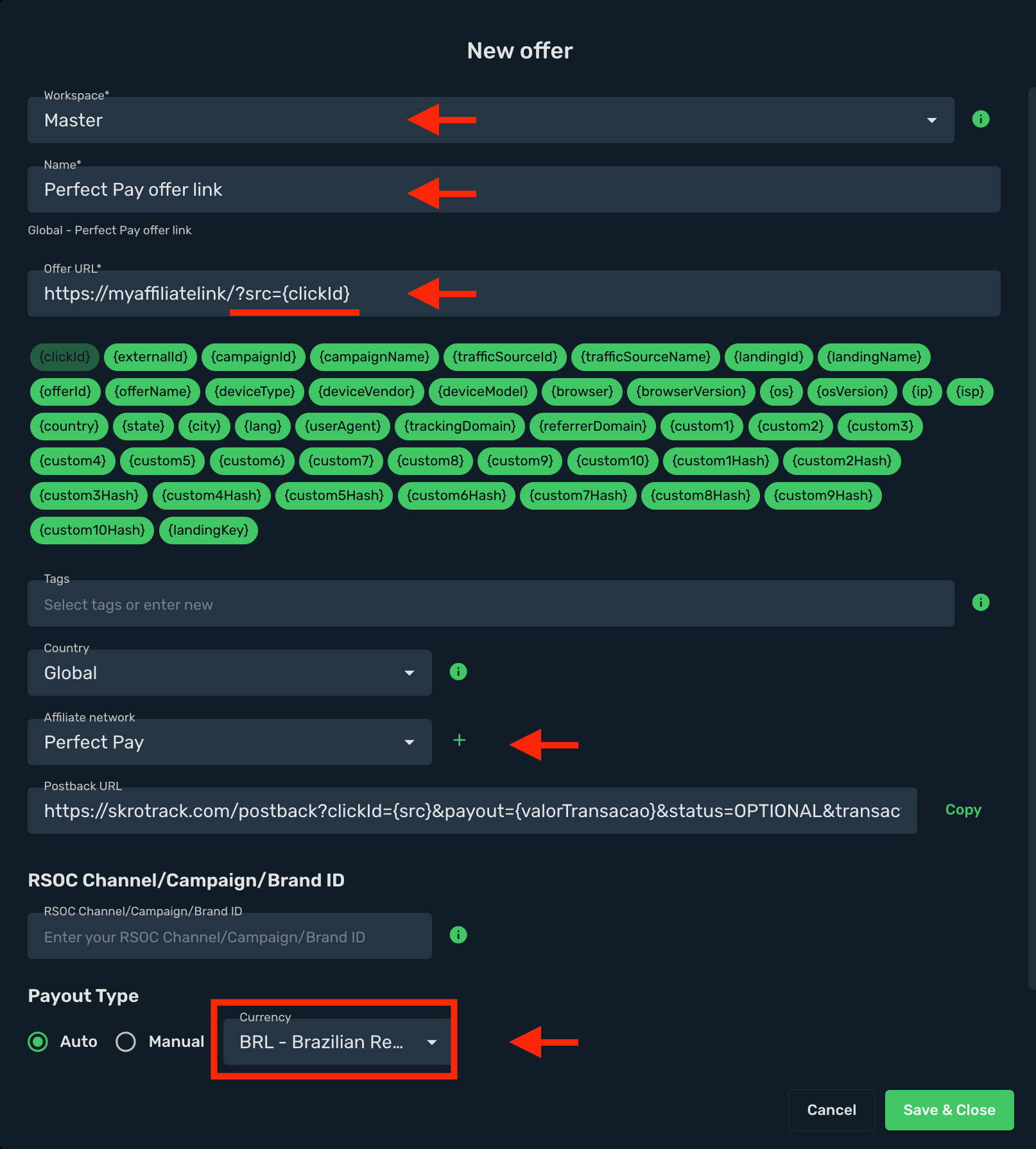
Task: Open the Country Global dropdown
Action: point(229,673)
